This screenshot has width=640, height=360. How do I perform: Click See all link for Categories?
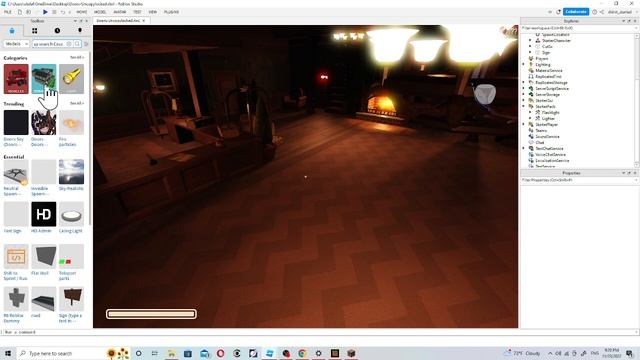(x=77, y=58)
